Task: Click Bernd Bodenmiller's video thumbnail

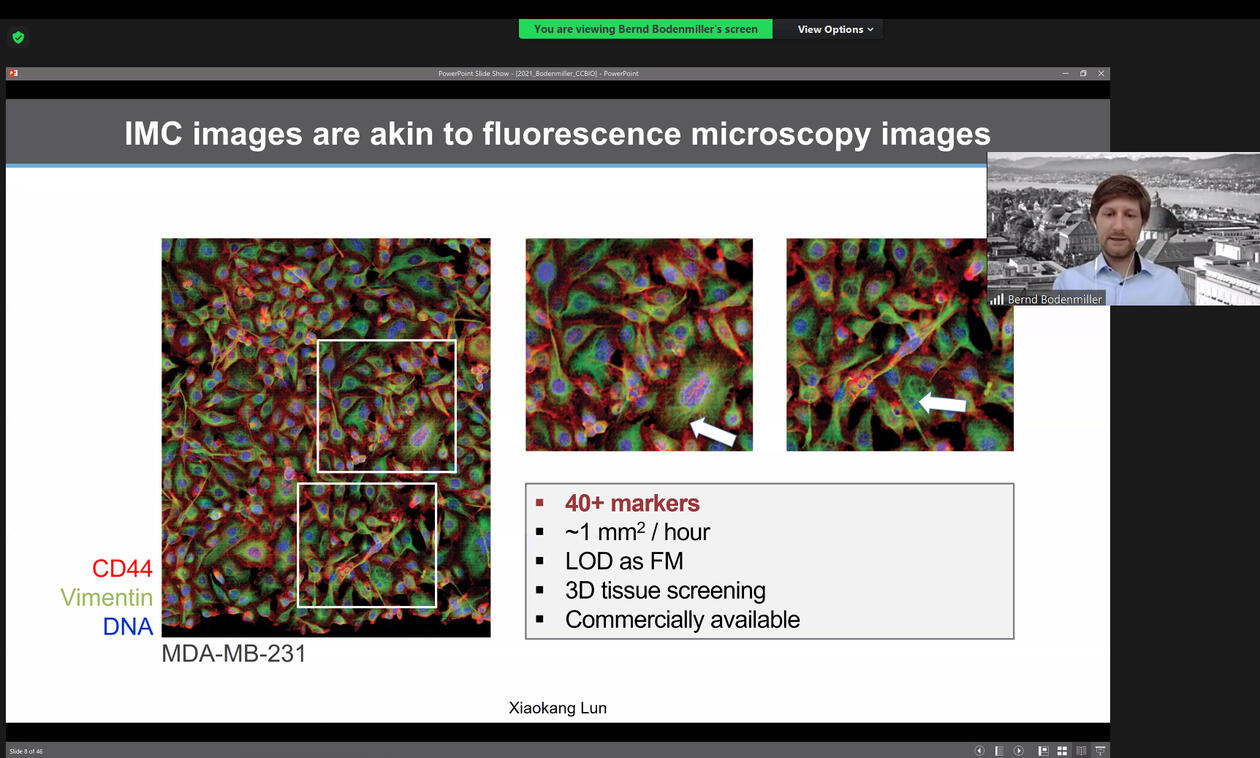Action: pyautogui.click(x=1123, y=228)
